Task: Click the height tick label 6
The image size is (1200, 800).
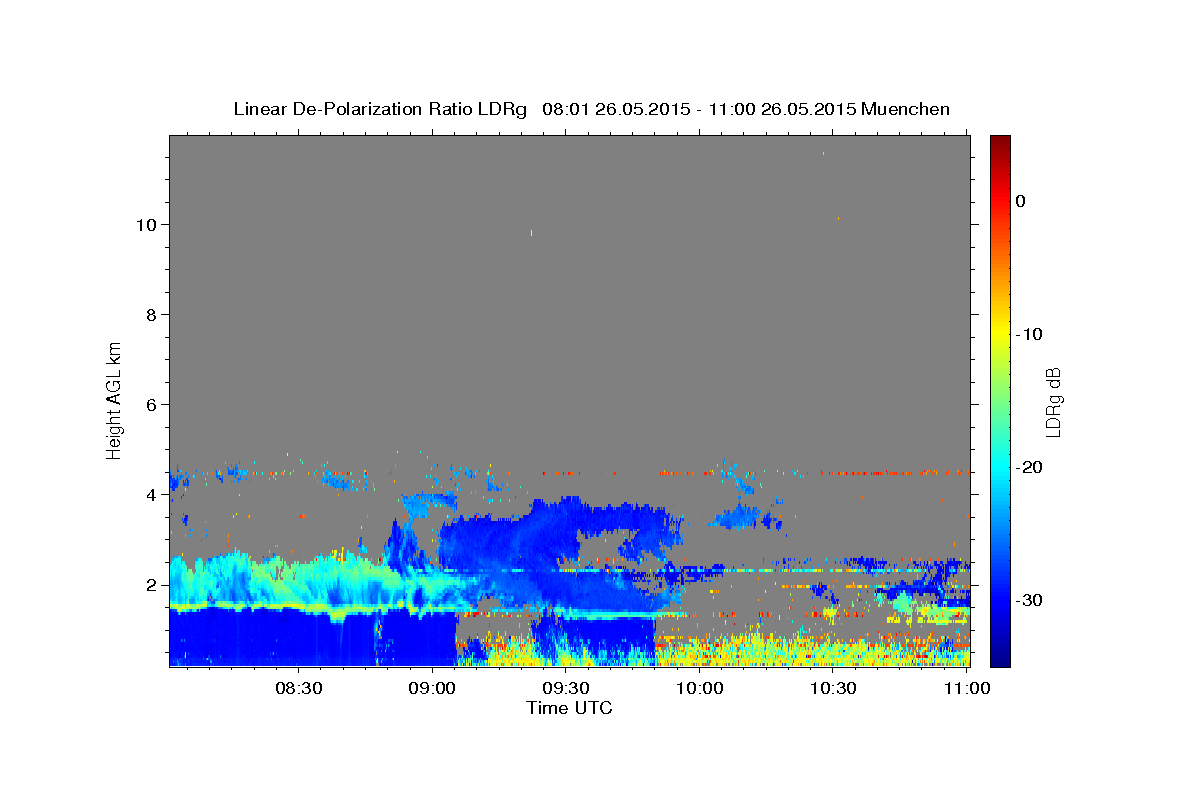Action: click(x=150, y=405)
